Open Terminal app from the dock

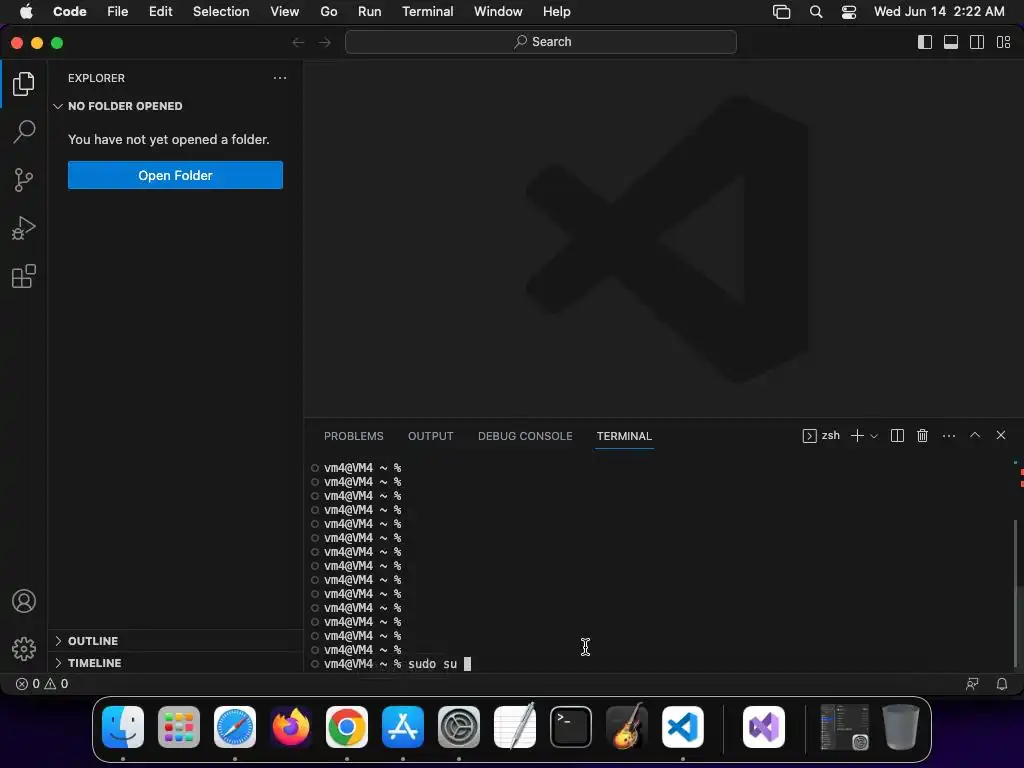click(x=571, y=727)
